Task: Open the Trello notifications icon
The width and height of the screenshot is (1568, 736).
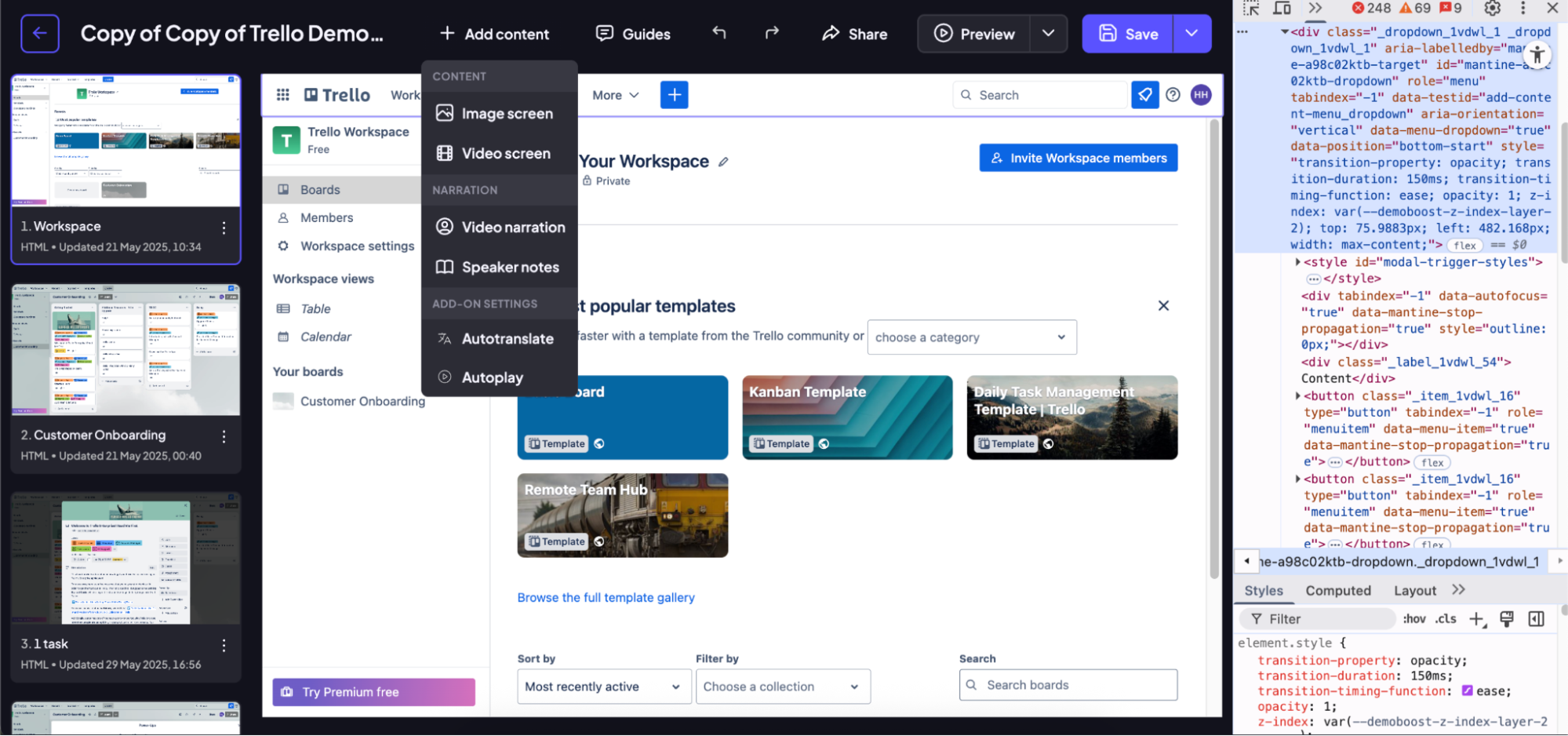Action: 1145,95
